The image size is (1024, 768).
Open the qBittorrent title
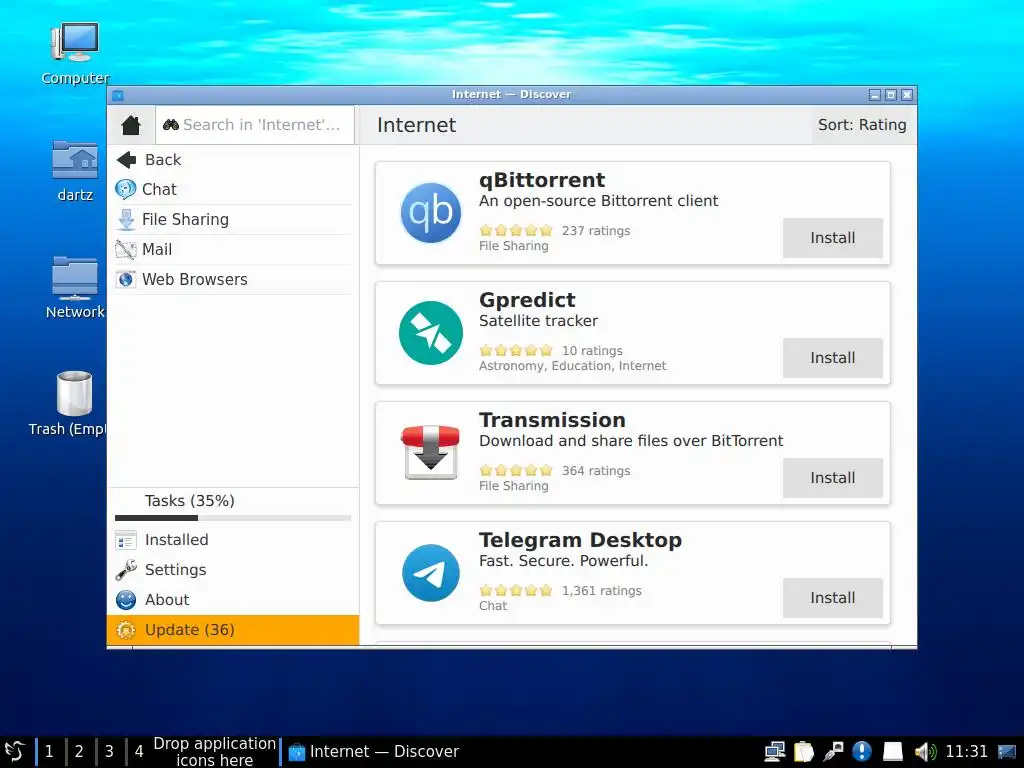(542, 180)
